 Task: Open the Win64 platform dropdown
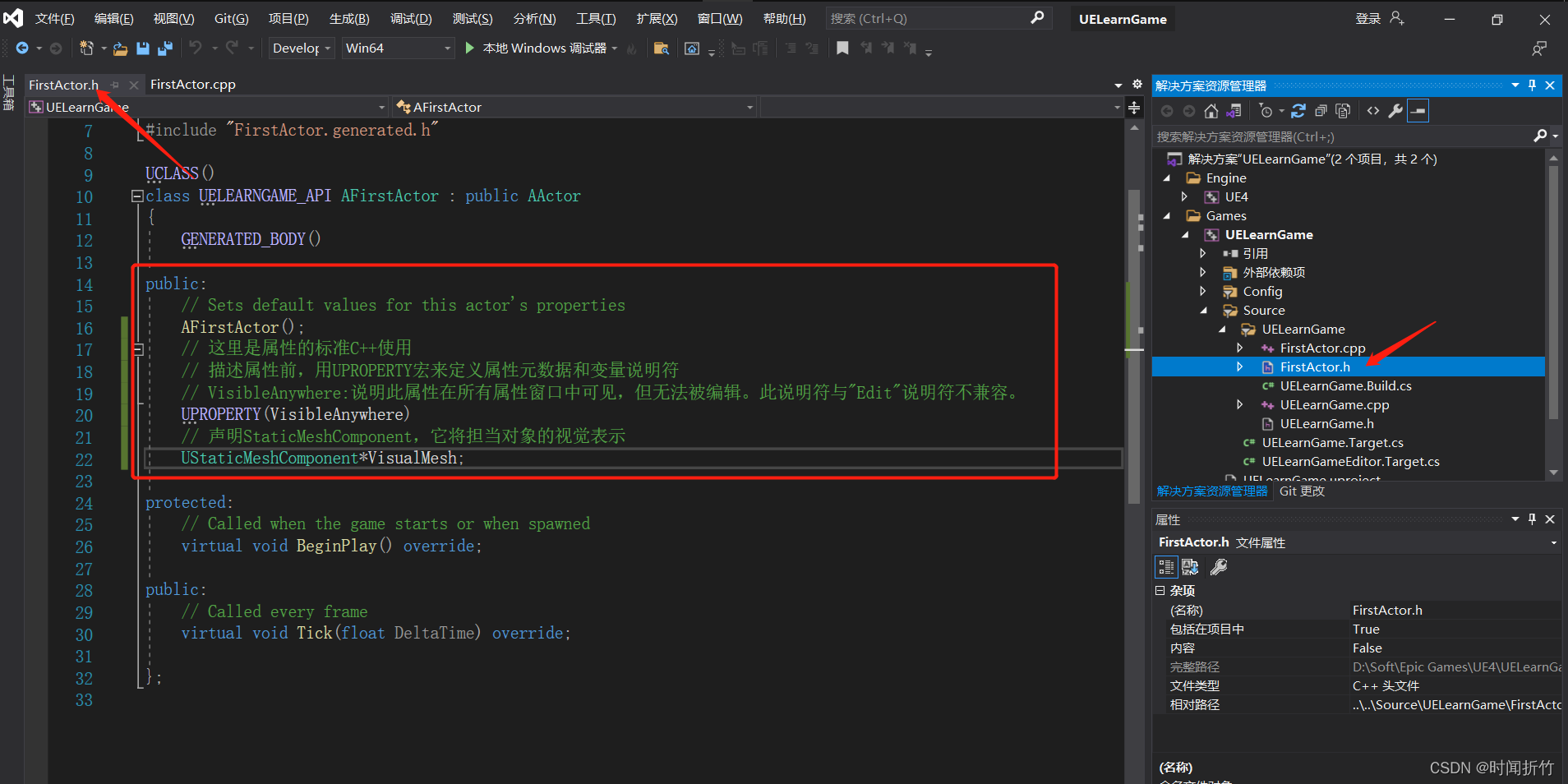click(398, 48)
